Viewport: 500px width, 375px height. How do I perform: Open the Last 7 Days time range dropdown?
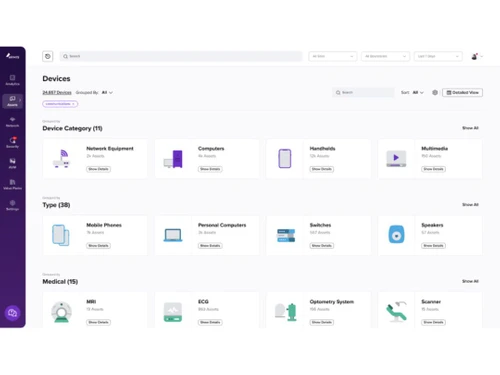click(x=438, y=56)
